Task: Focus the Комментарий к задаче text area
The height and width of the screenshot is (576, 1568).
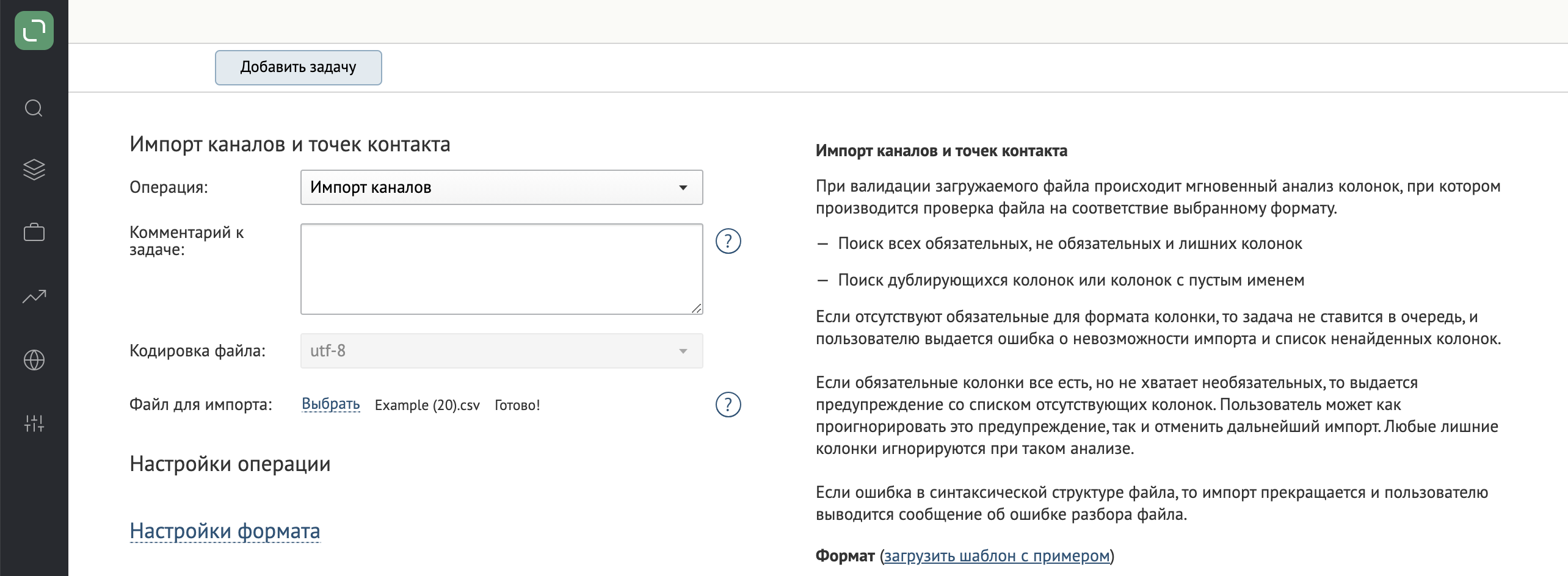Action: 502,269
